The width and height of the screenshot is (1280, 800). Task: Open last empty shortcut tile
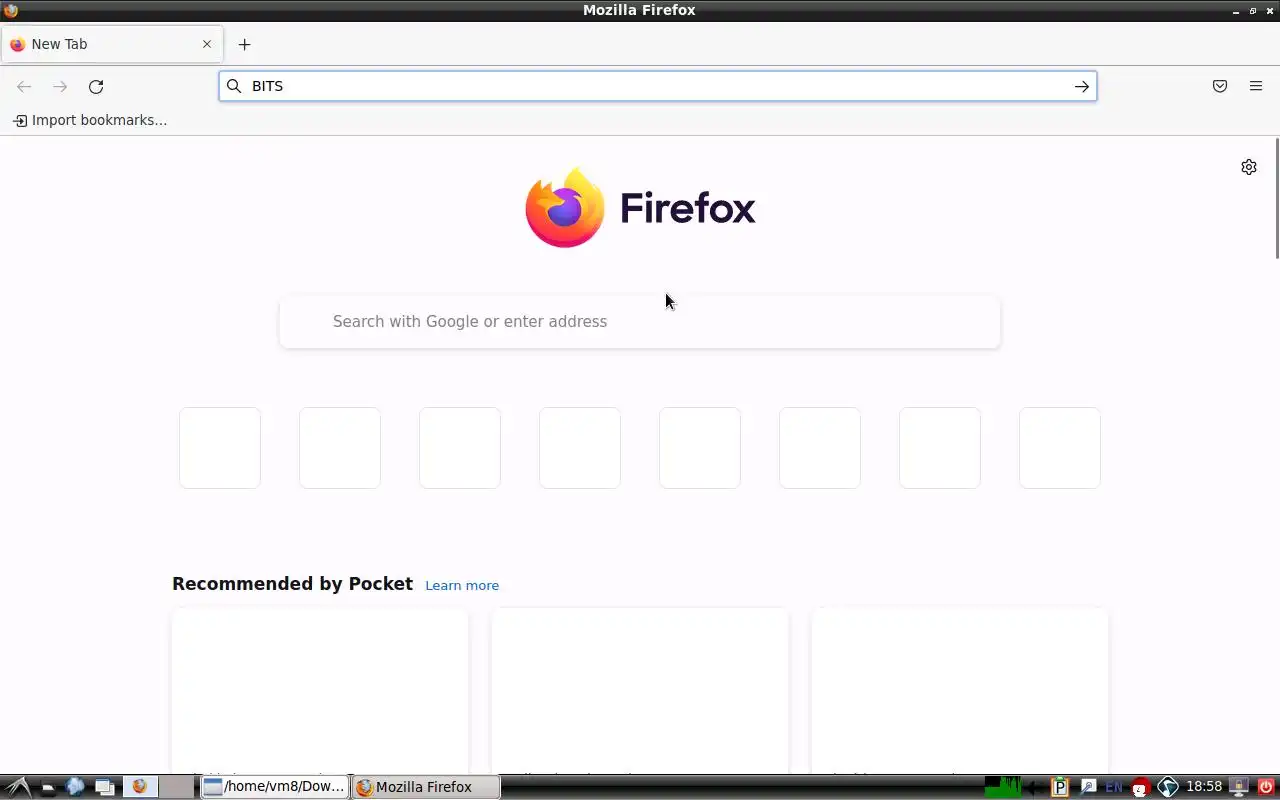point(1060,448)
